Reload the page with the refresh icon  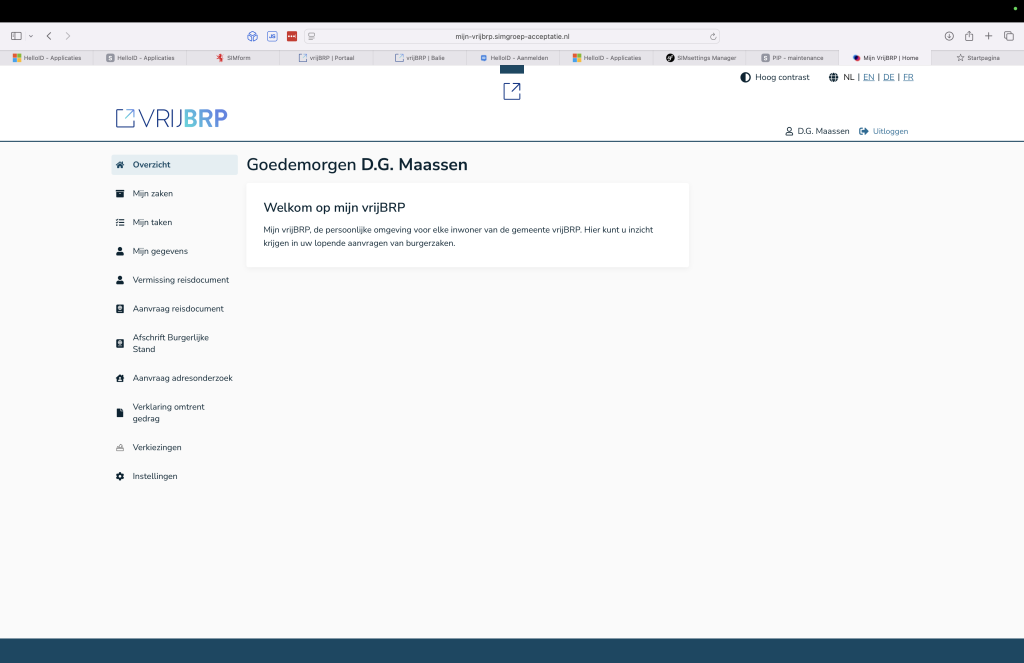(713, 36)
